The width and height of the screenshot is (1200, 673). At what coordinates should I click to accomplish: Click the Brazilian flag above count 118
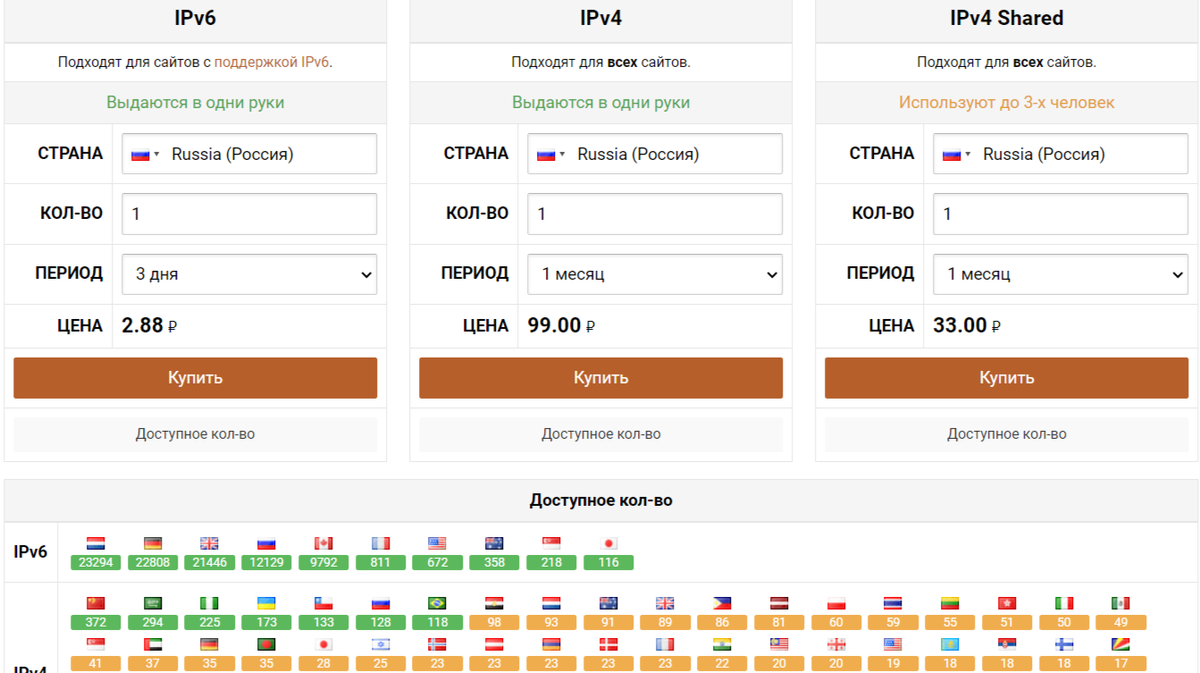click(x=437, y=604)
